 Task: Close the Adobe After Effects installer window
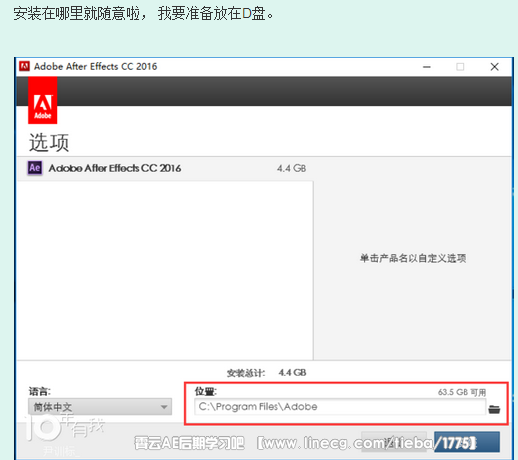[x=494, y=67]
